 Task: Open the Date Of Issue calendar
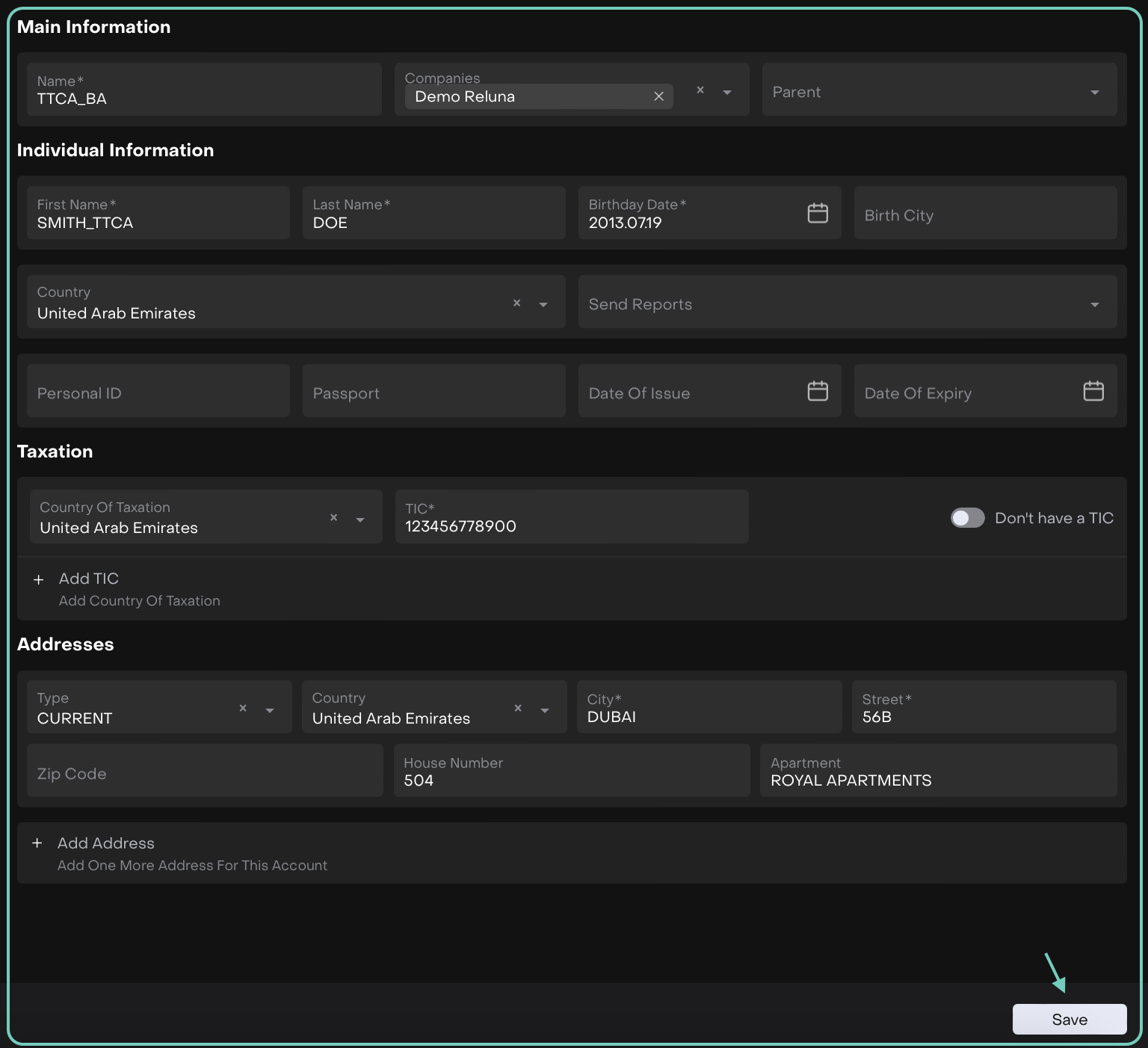tap(818, 391)
